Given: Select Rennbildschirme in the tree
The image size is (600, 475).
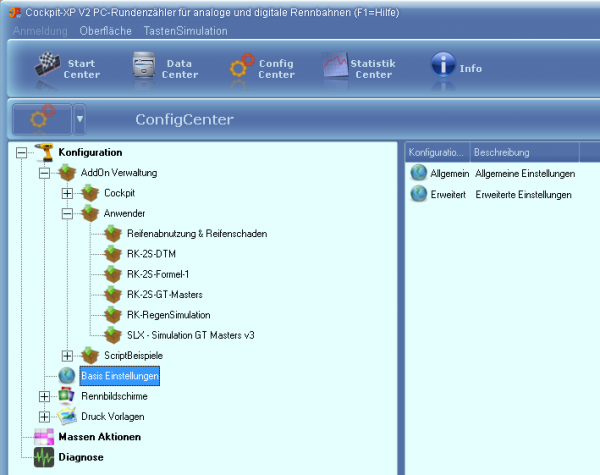Looking at the screenshot, I should coord(114,396).
